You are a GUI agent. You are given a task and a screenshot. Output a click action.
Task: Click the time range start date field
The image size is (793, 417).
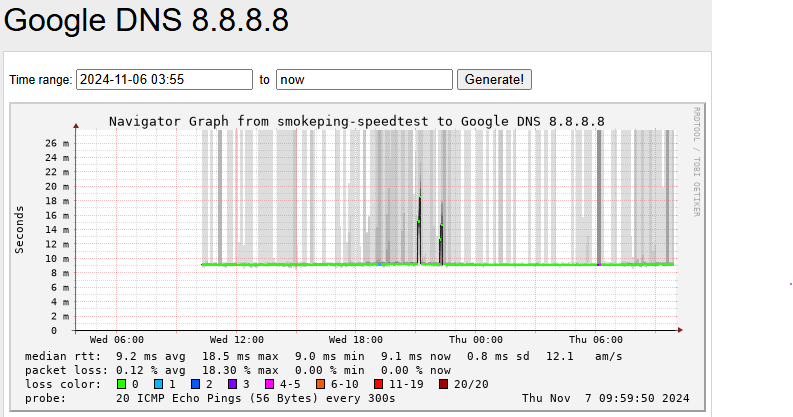pyautogui.click(x=164, y=80)
